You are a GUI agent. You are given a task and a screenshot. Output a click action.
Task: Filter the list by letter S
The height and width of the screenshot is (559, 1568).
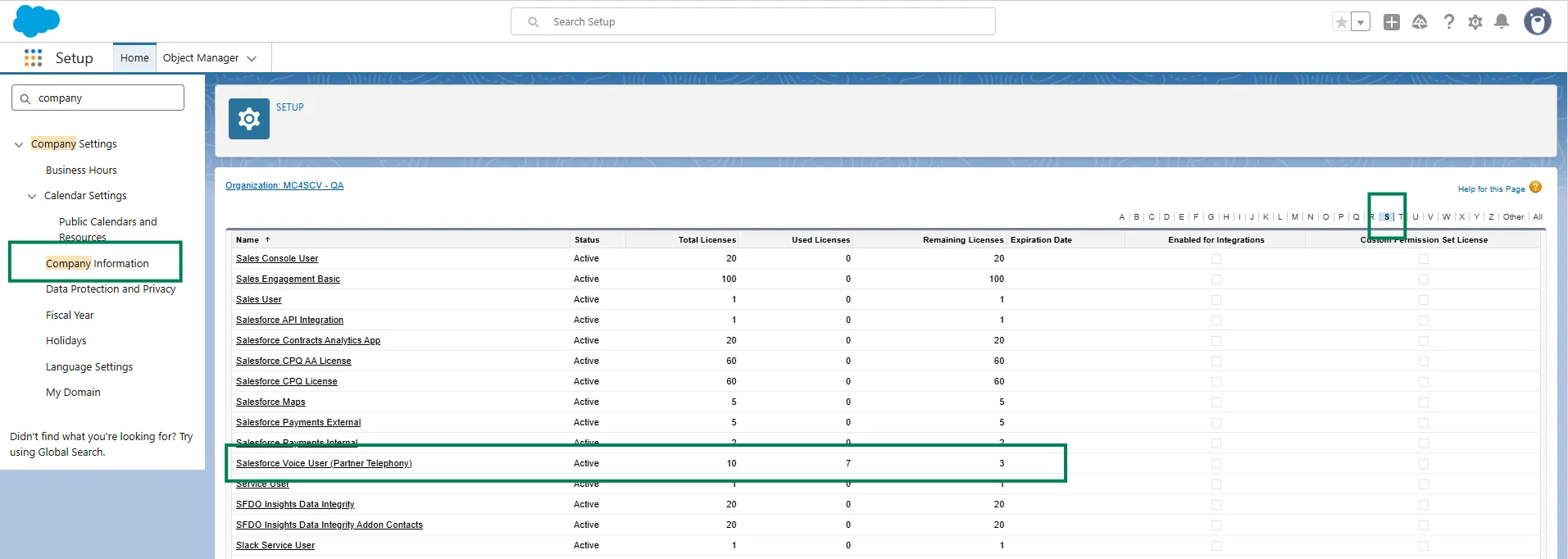[x=1387, y=217]
